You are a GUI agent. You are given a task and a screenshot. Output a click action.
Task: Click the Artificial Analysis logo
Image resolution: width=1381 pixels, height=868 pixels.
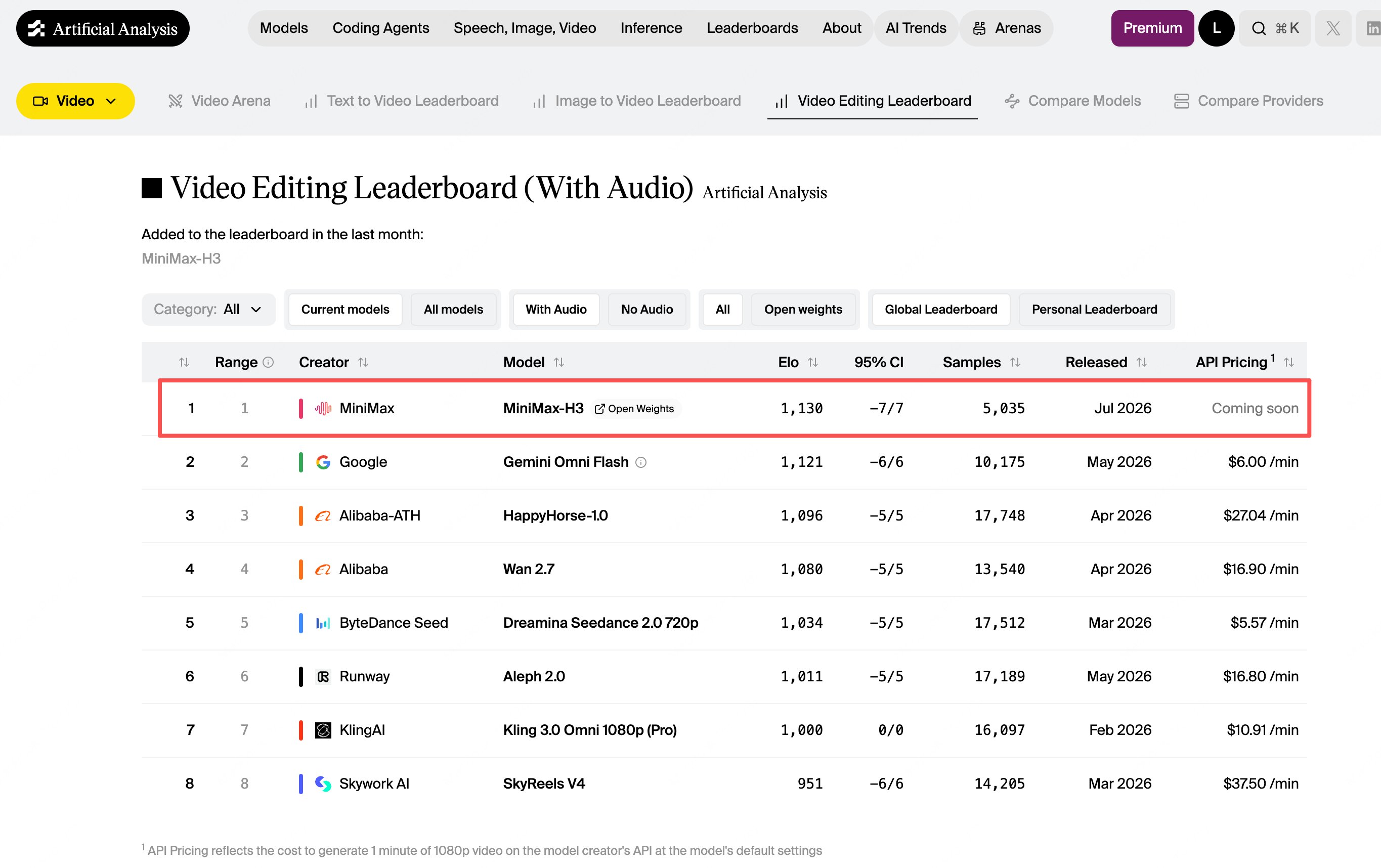tap(103, 28)
